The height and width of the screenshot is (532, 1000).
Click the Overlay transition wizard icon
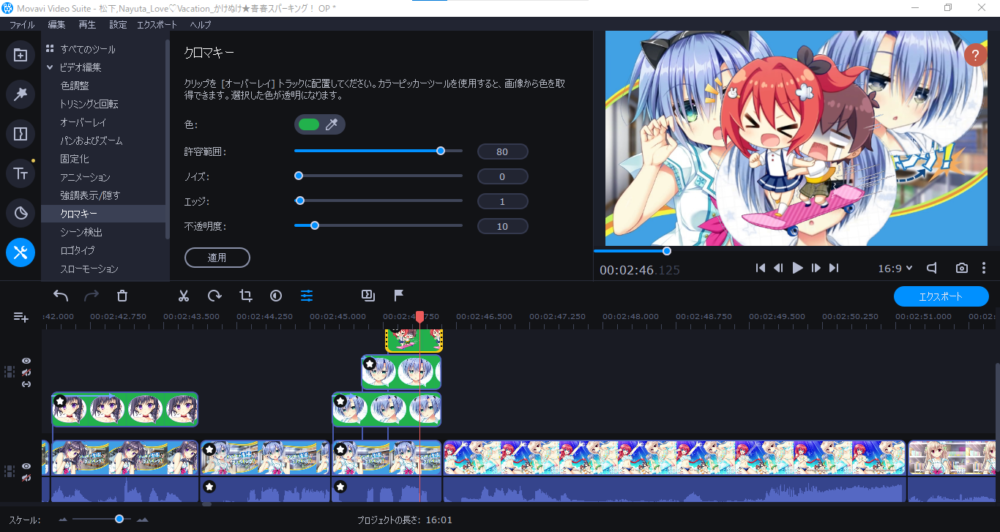368,295
